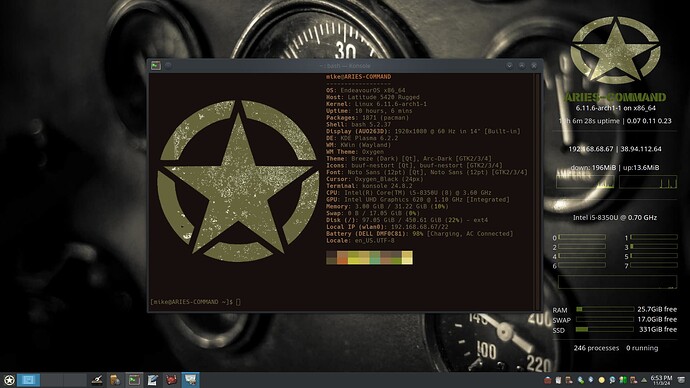Launch the notepad-and-pen text editor taskbar icon

click(x=152, y=380)
